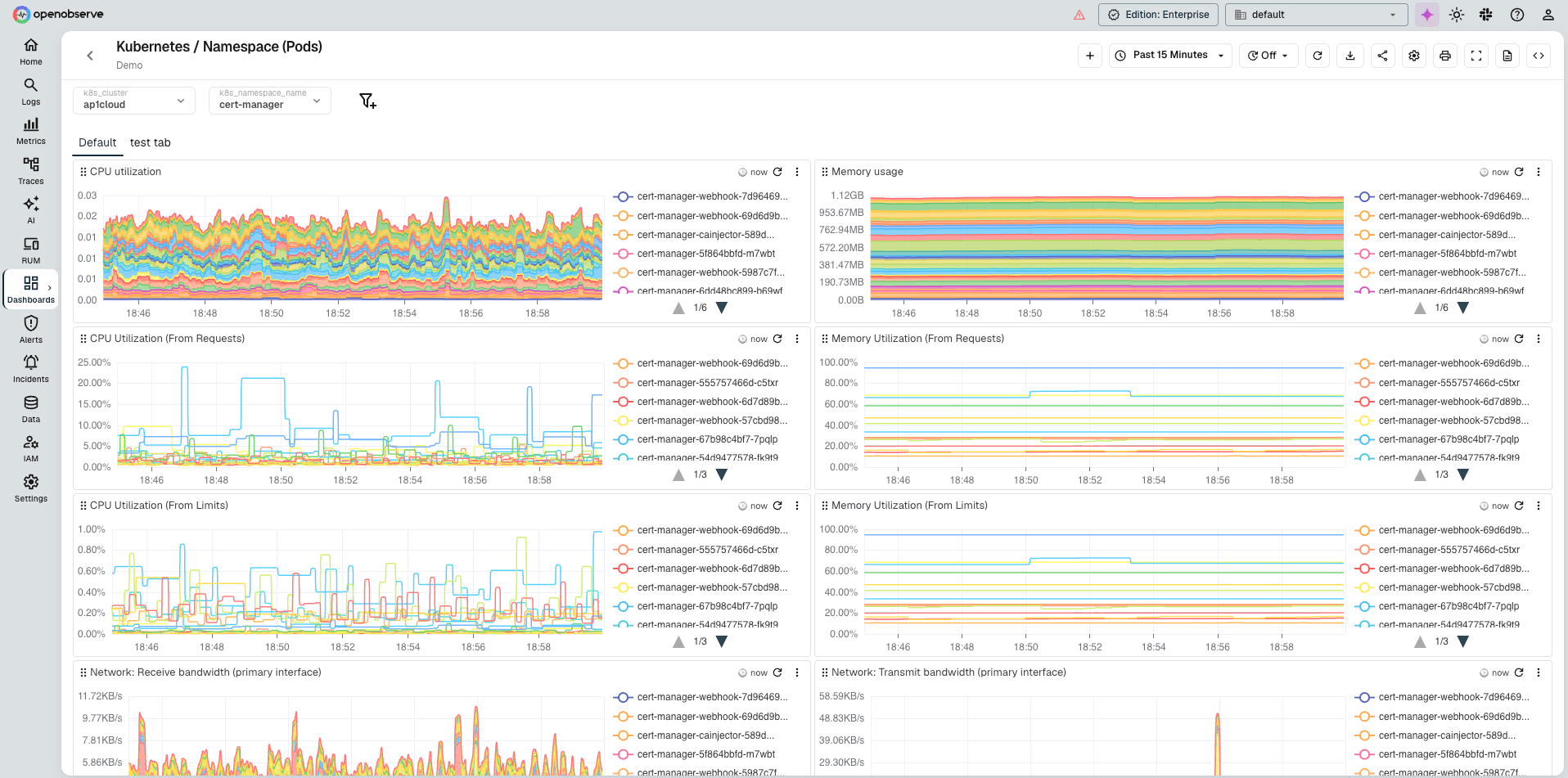Screen dimensions: 1568x778
Task: Open Data section in sidebar
Action: tap(31, 409)
